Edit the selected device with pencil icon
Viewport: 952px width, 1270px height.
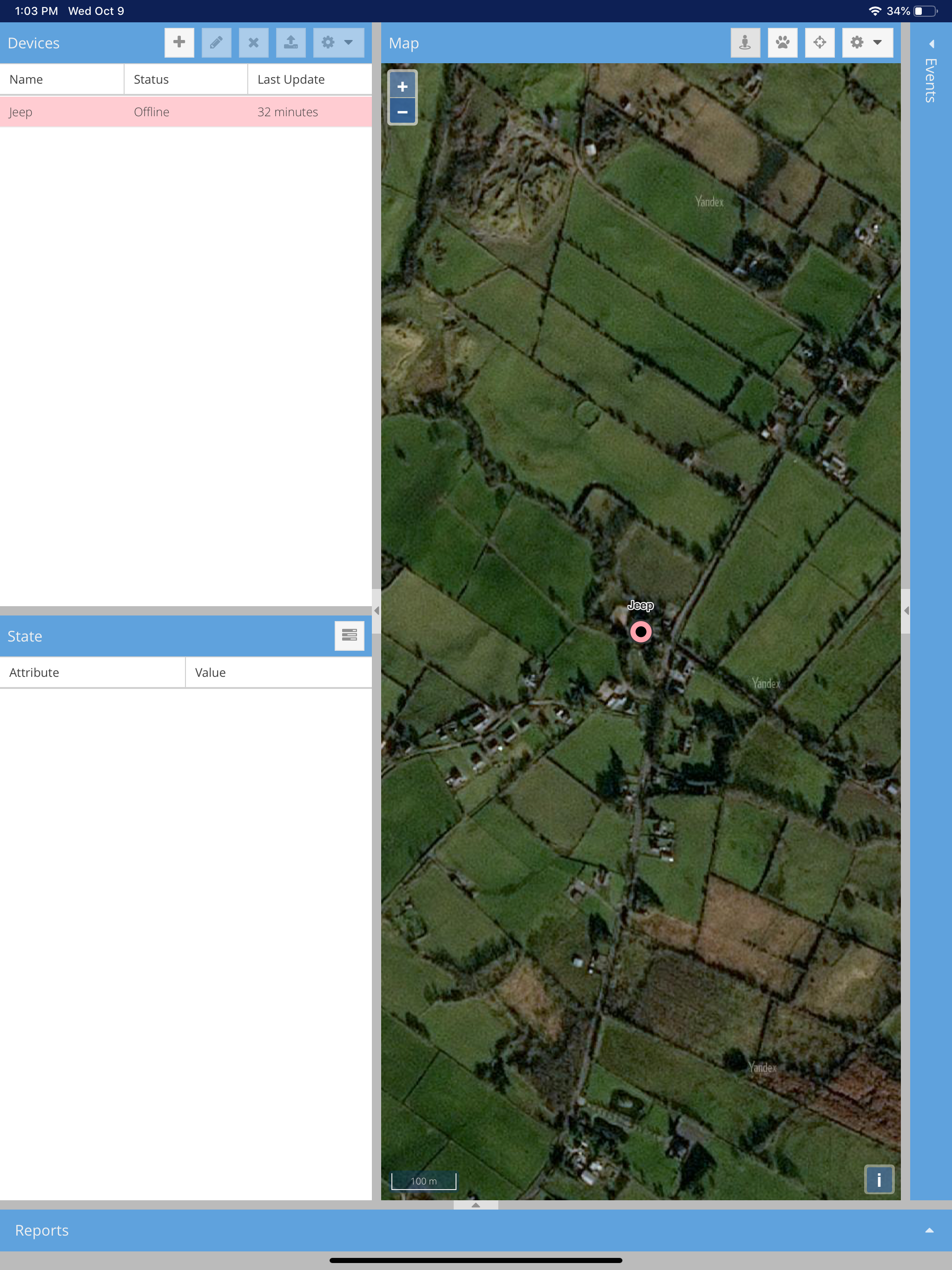tap(217, 42)
